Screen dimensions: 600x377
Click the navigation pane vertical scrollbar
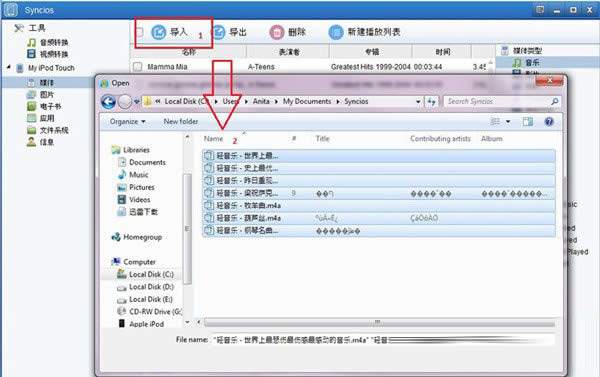[187, 230]
